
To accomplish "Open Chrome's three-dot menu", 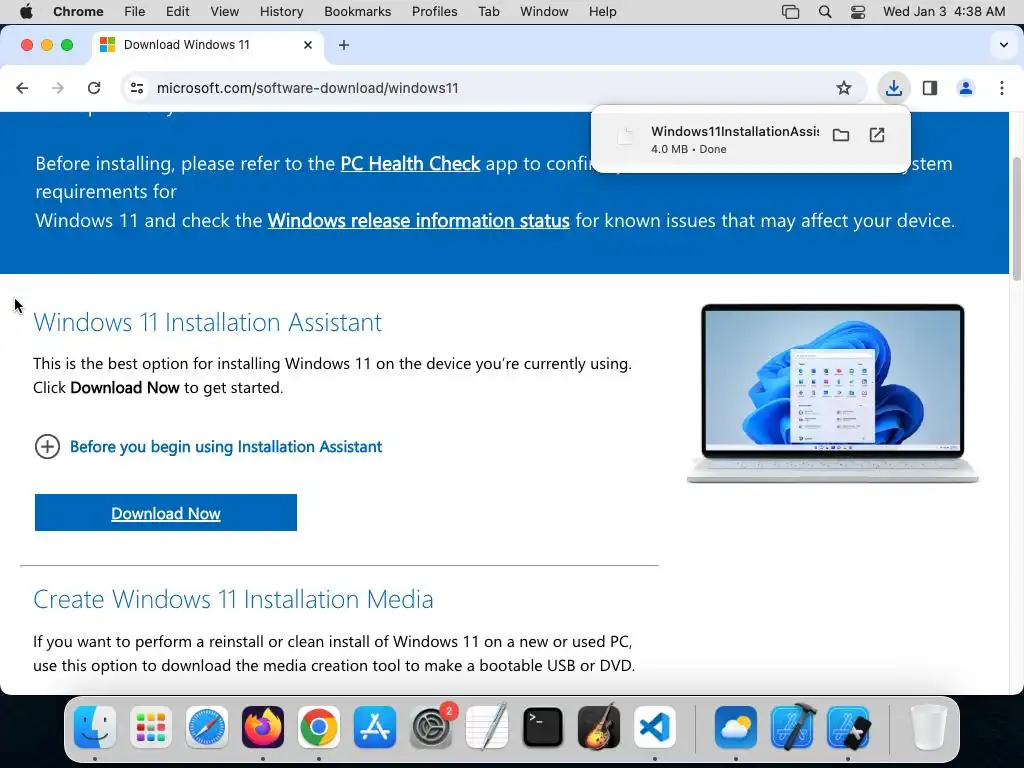I will [x=1002, y=88].
